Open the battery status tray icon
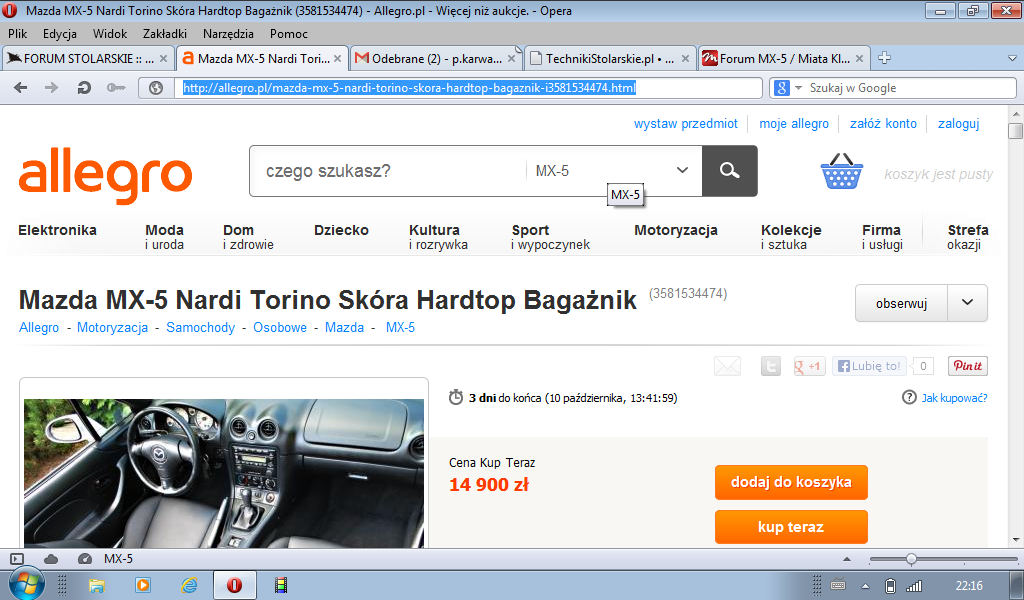The height and width of the screenshot is (600, 1024). tap(889, 586)
